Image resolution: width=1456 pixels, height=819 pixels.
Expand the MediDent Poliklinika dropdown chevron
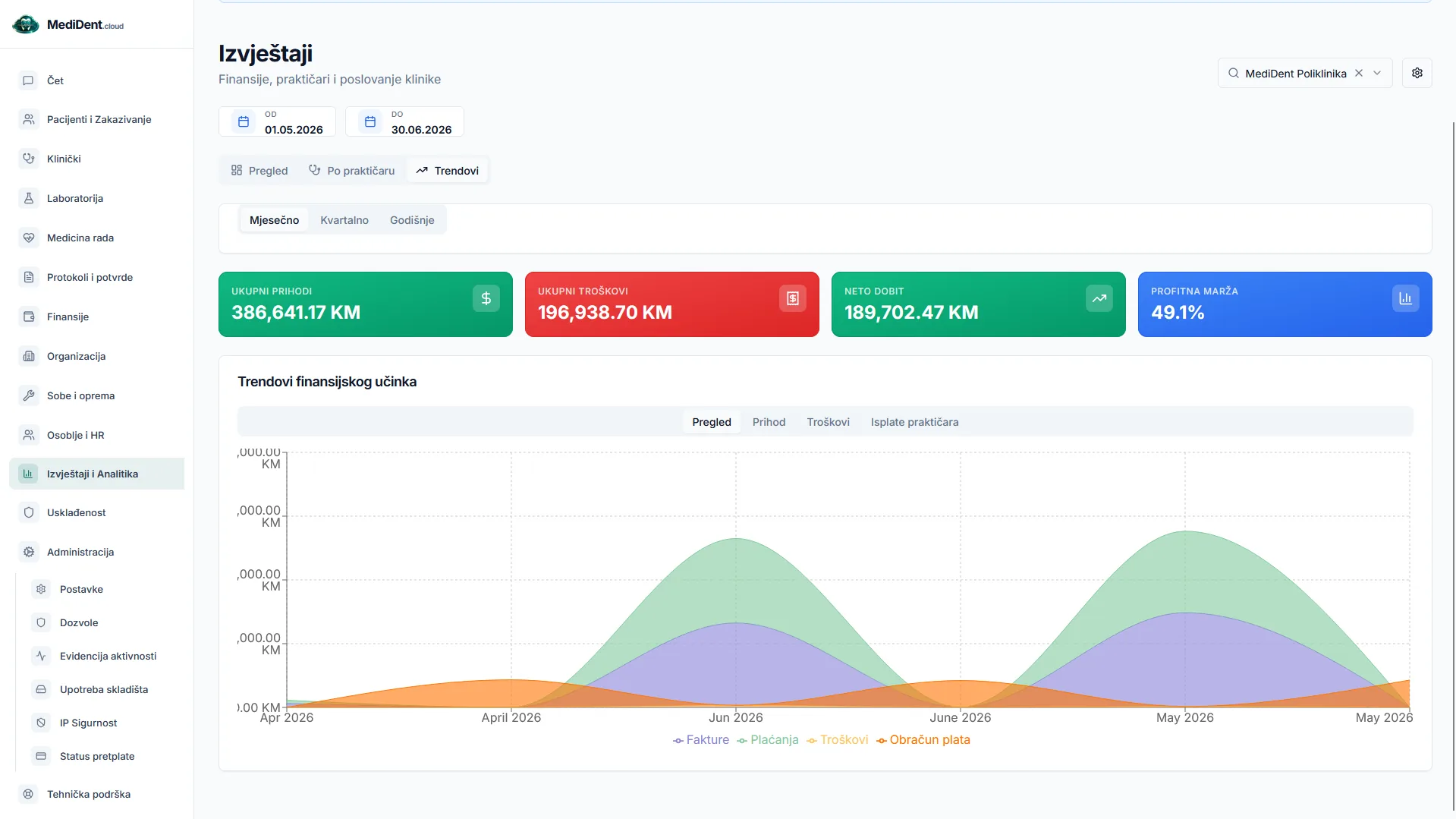(x=1377, y=73)
